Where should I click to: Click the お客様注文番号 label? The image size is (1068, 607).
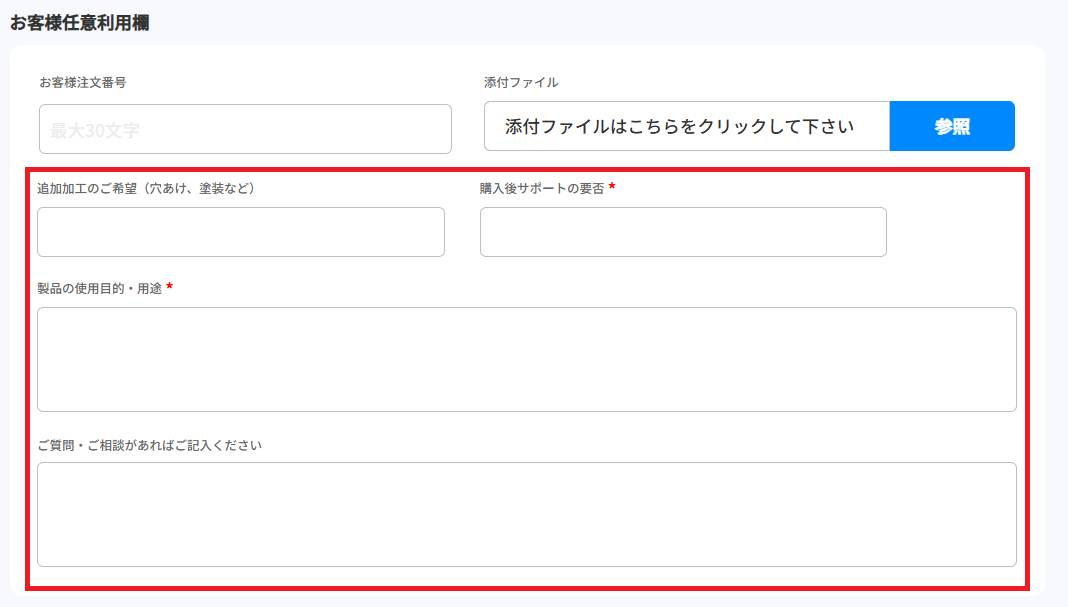[x=82, y=82]
